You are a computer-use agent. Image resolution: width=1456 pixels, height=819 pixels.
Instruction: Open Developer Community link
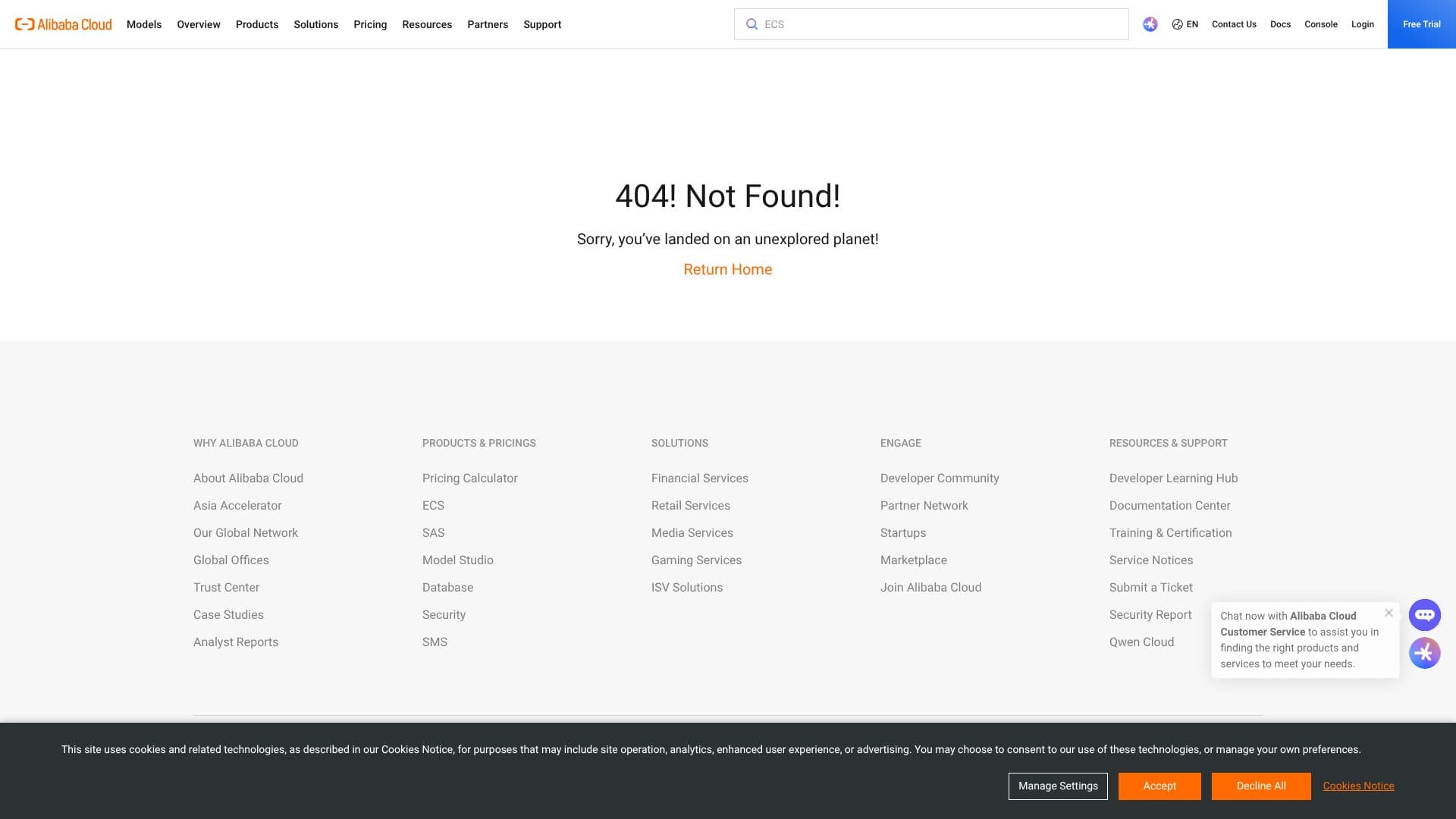point(940,479)
